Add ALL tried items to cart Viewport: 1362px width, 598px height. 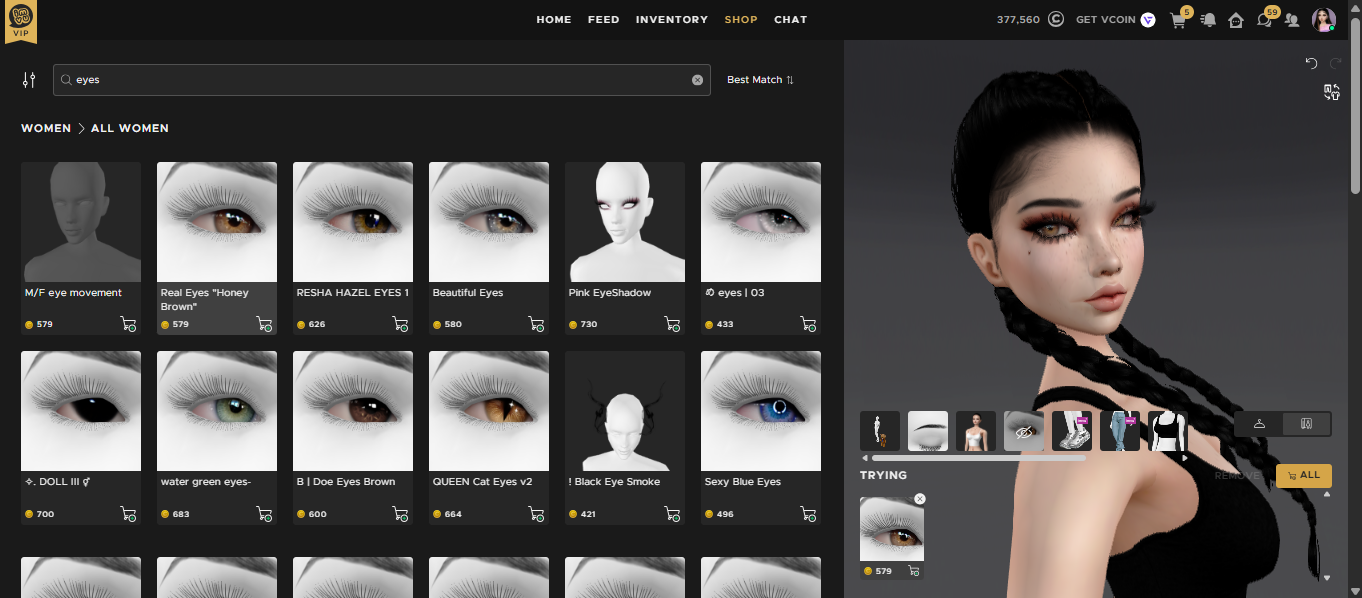pos(1304,476)
